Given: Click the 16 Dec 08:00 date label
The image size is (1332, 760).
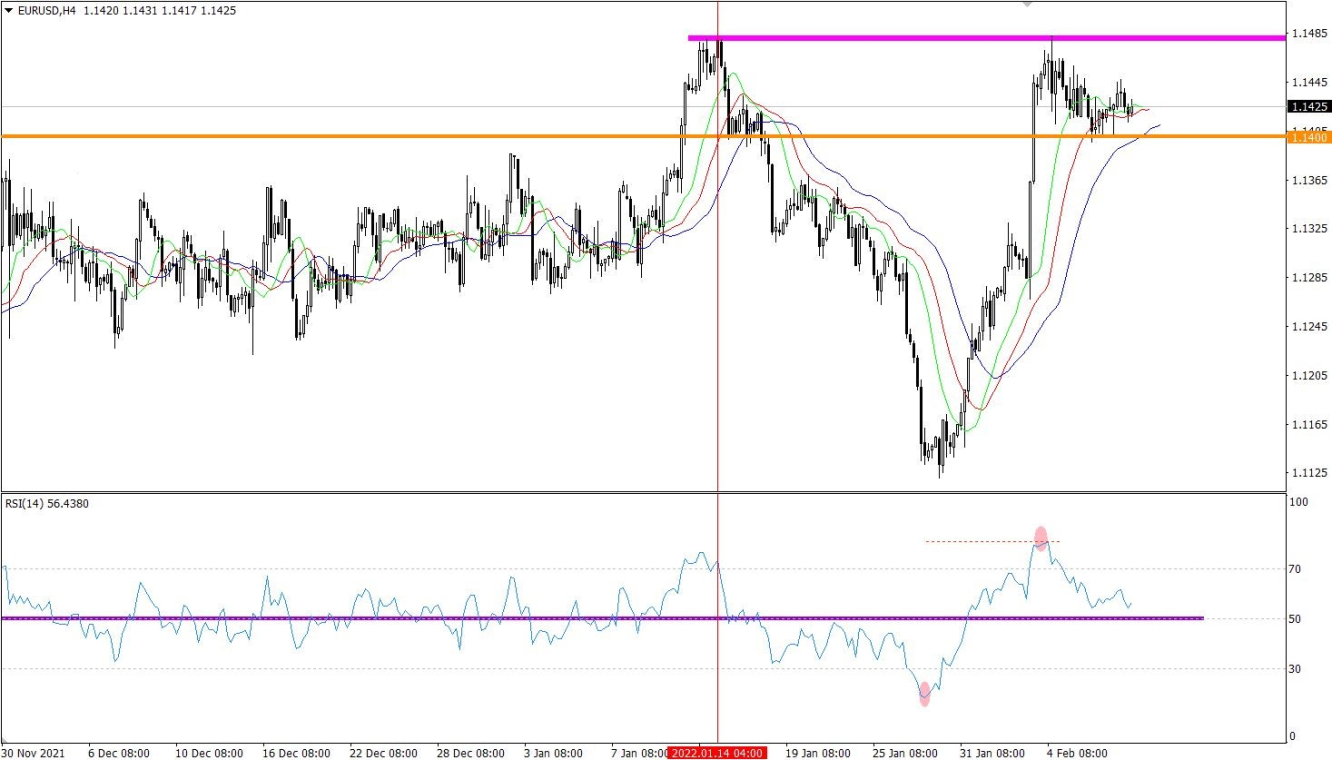Looking at the screenshot, I should (x=295, y=753).
